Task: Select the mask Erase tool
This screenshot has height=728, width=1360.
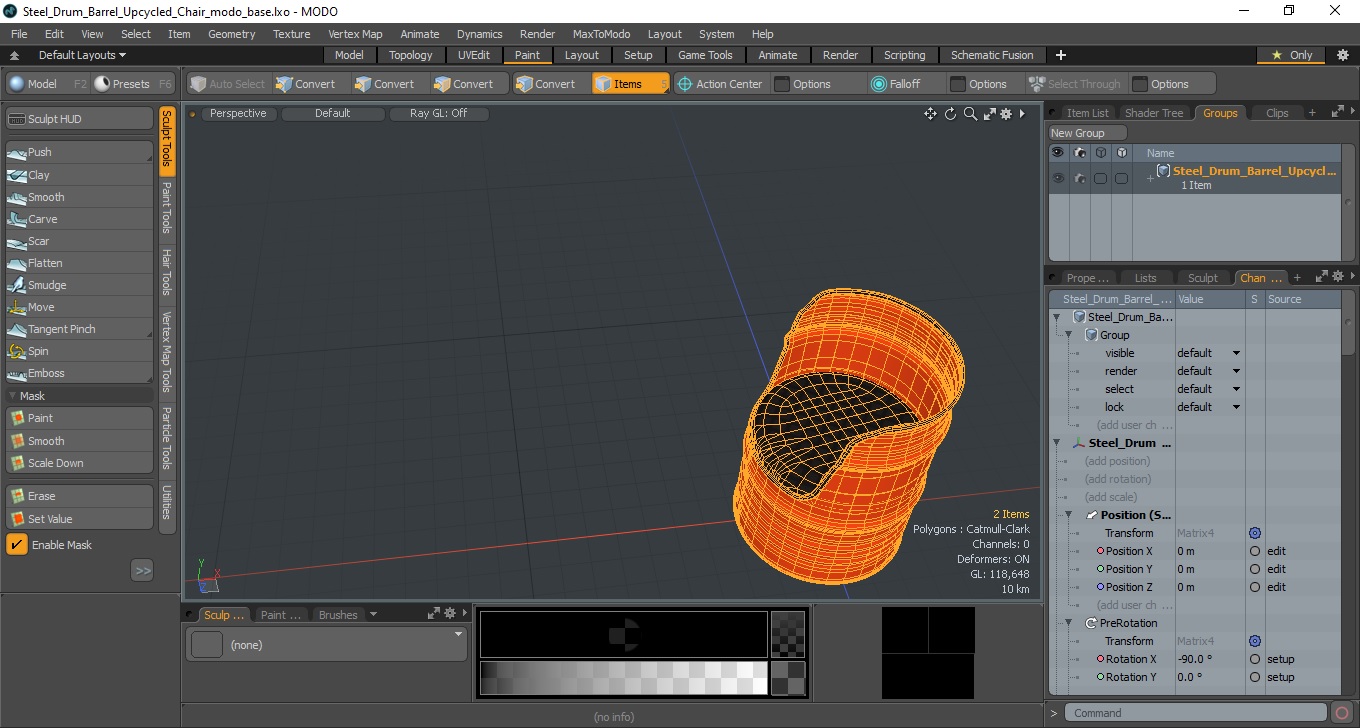Action: [x=80, y=496]
